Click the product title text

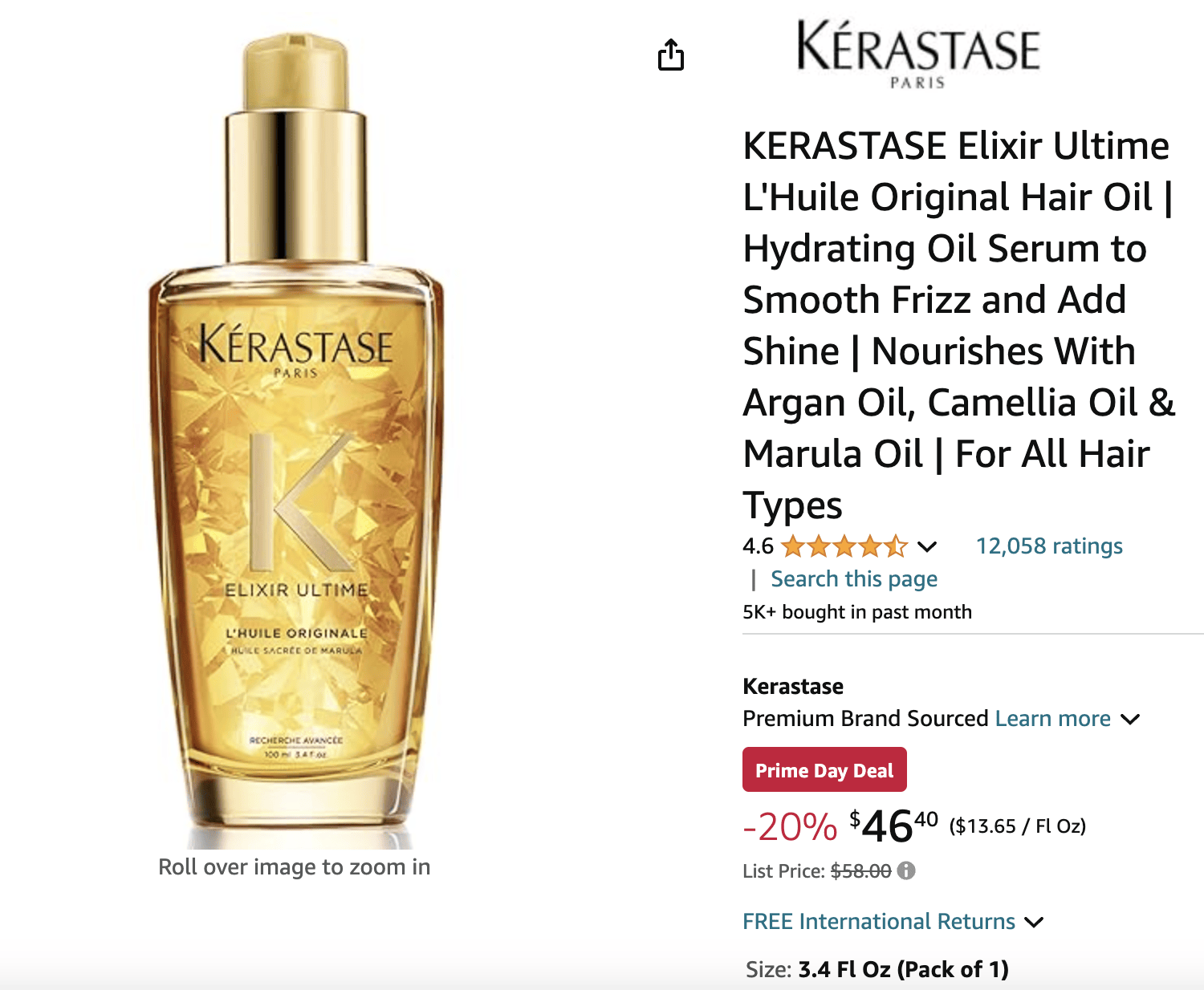tap(959, 325)
